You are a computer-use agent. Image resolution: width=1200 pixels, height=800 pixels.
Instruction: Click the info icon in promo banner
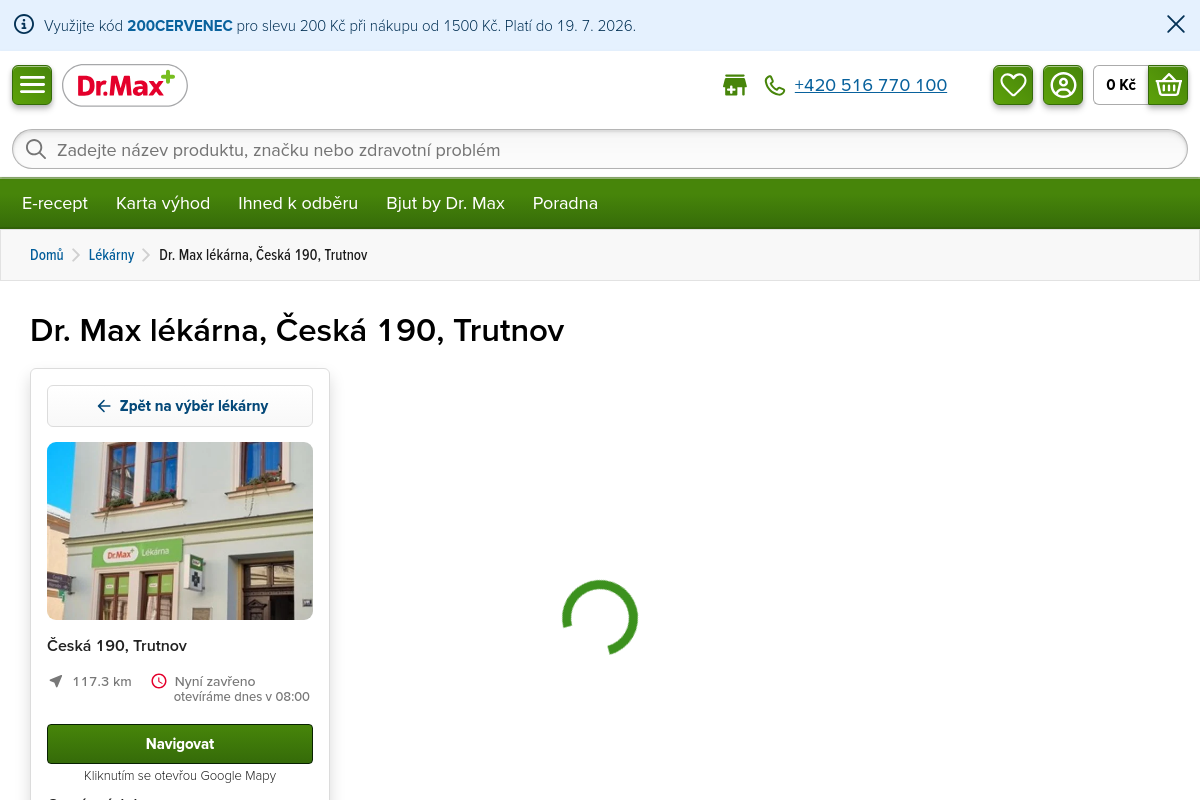pos(24,25)
